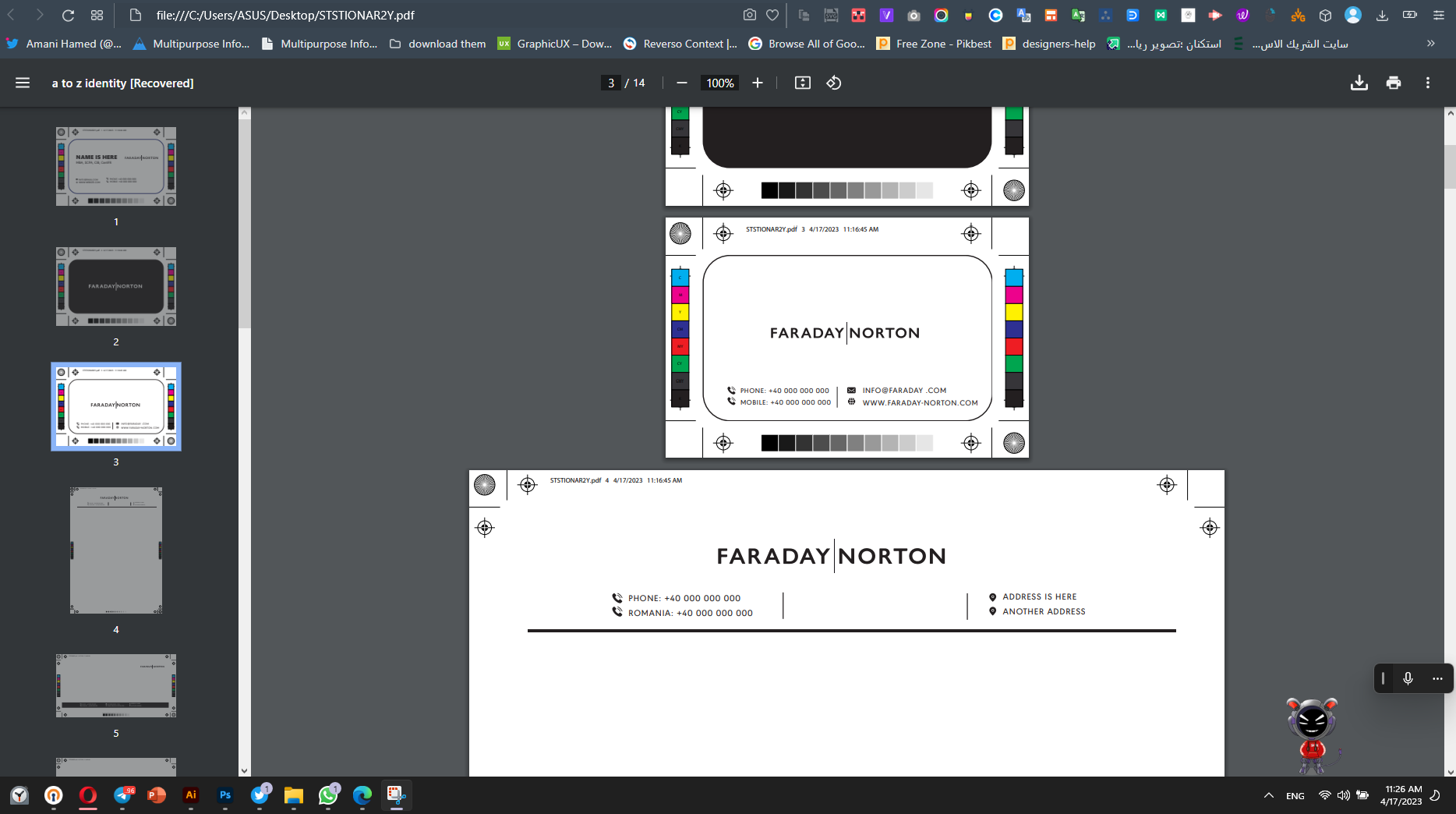
Task: Click the fit to page icon
Action: 802,83
